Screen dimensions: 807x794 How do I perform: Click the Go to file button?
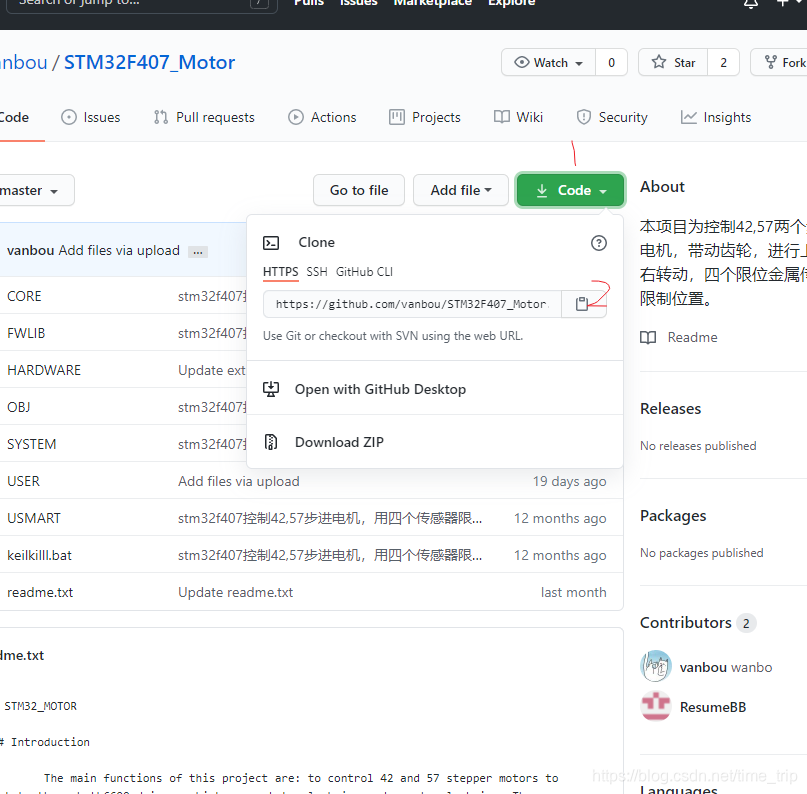click(359, 190)
